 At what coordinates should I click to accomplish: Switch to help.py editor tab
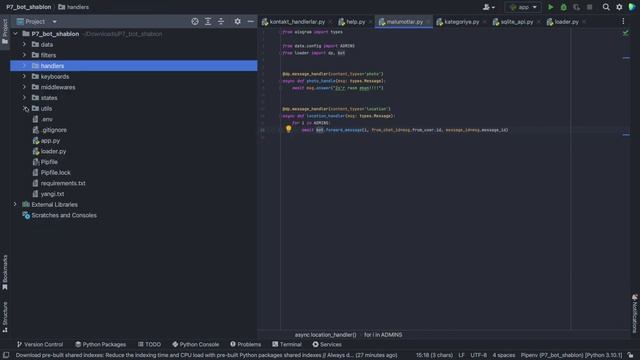click(352, 22)
